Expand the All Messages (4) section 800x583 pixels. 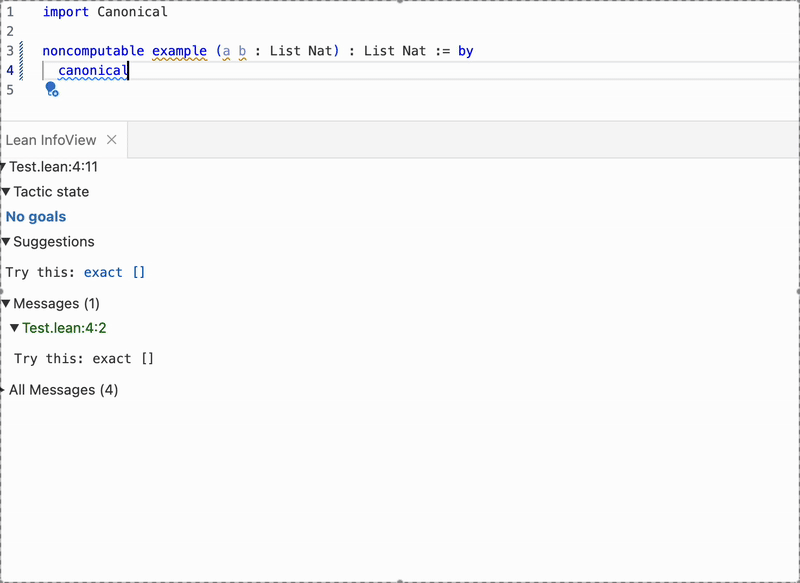4,390
